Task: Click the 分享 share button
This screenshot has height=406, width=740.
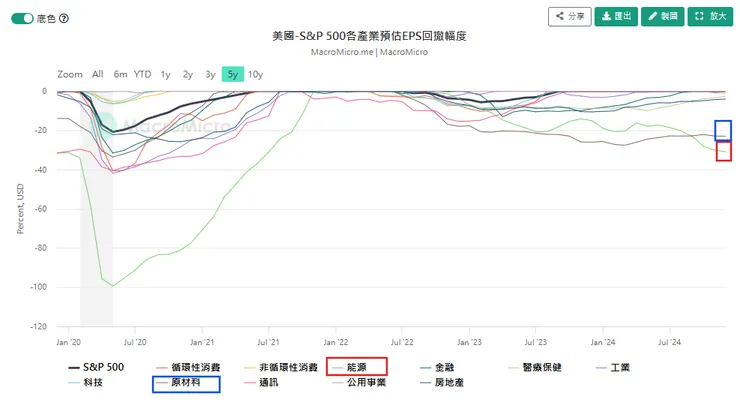Action: (x=570, y=17)
